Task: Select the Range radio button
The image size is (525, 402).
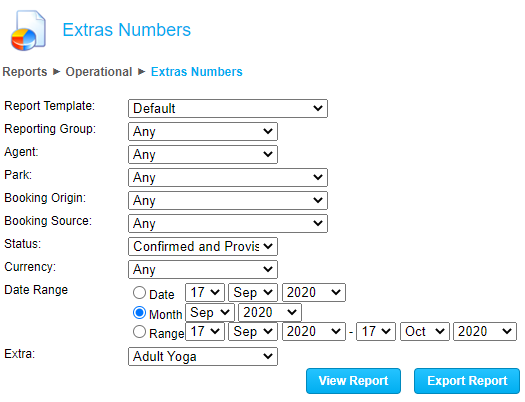Action: pyautogui.click(x=139, y=332)
